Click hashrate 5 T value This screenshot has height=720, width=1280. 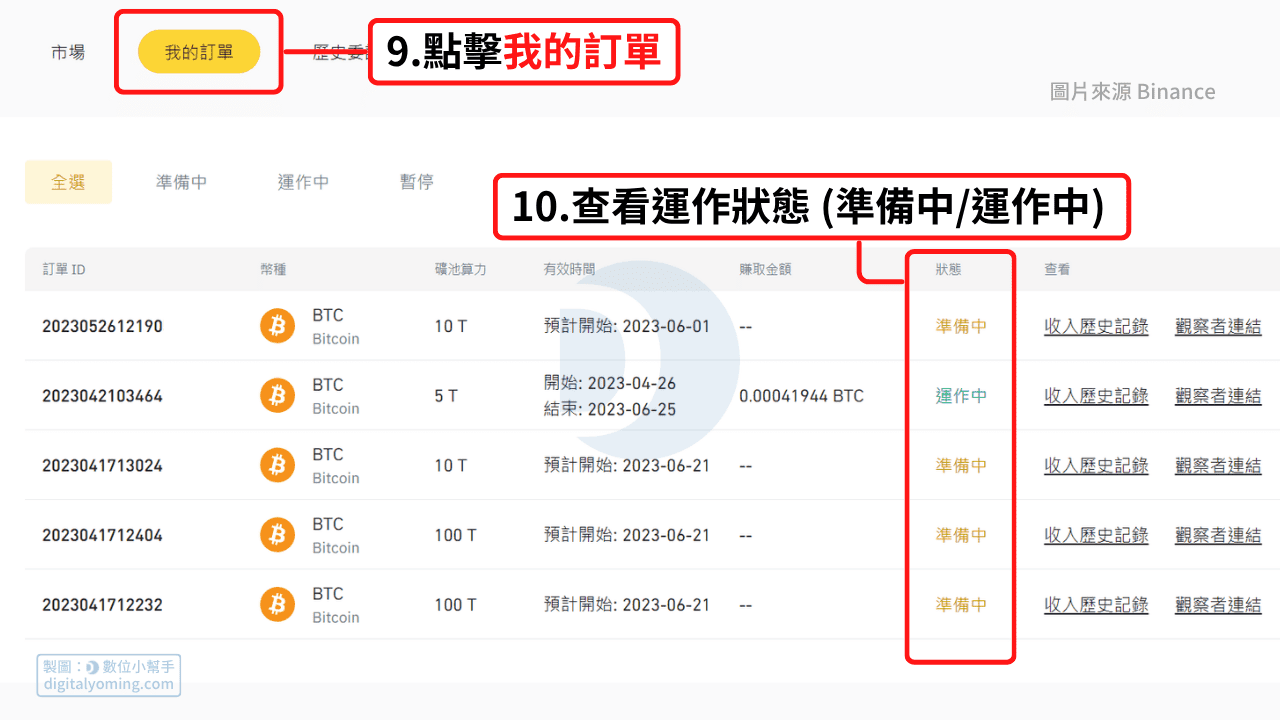(x=446, y=396)
